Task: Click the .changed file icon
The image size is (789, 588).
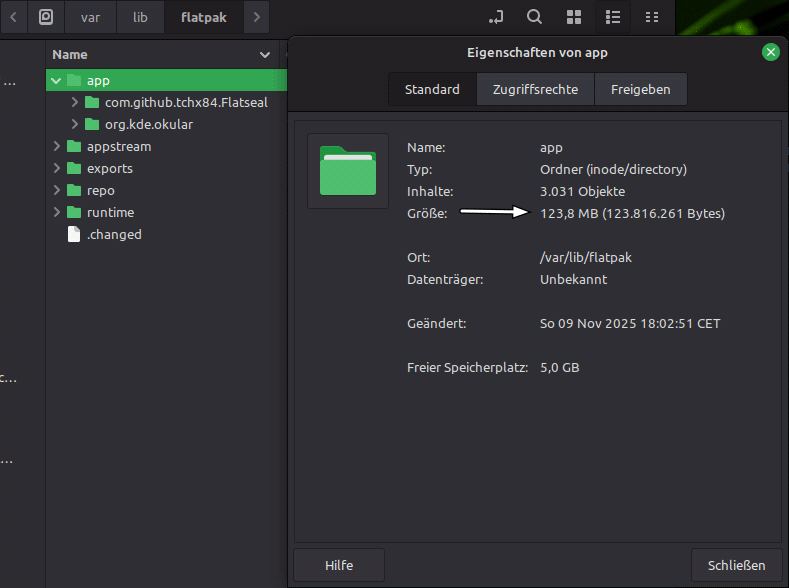Action: coord(74,234)
